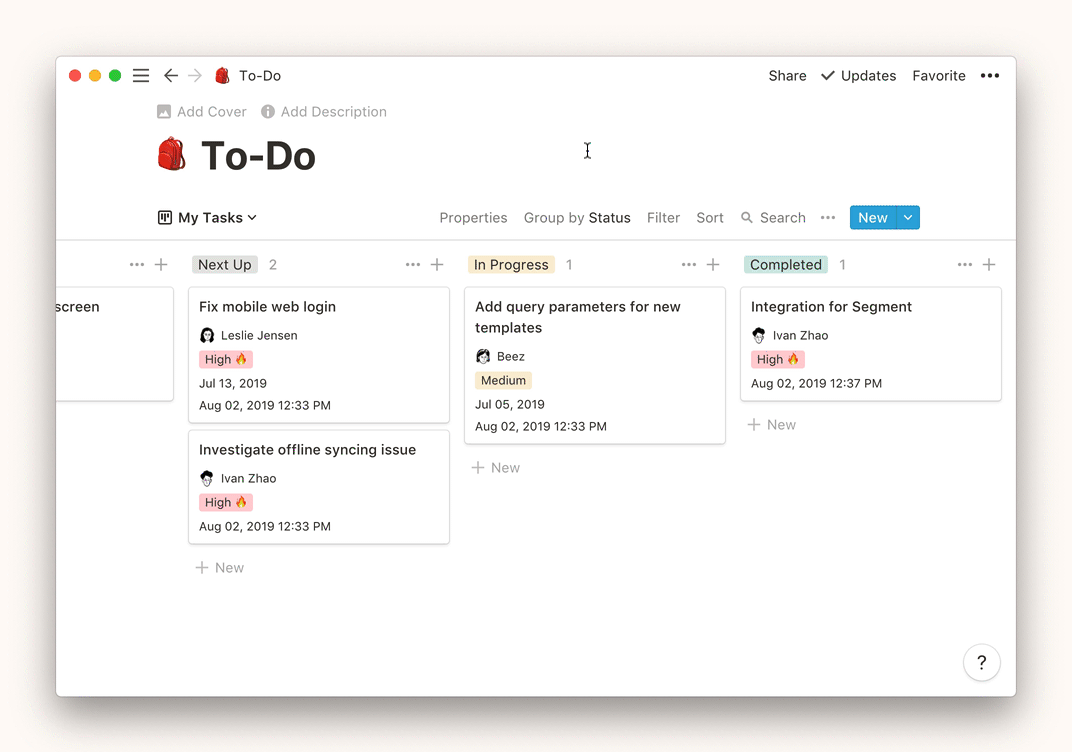The image size is (1072, 752).
Task: Open In Progress column options ellipsis
Action: 689,265
